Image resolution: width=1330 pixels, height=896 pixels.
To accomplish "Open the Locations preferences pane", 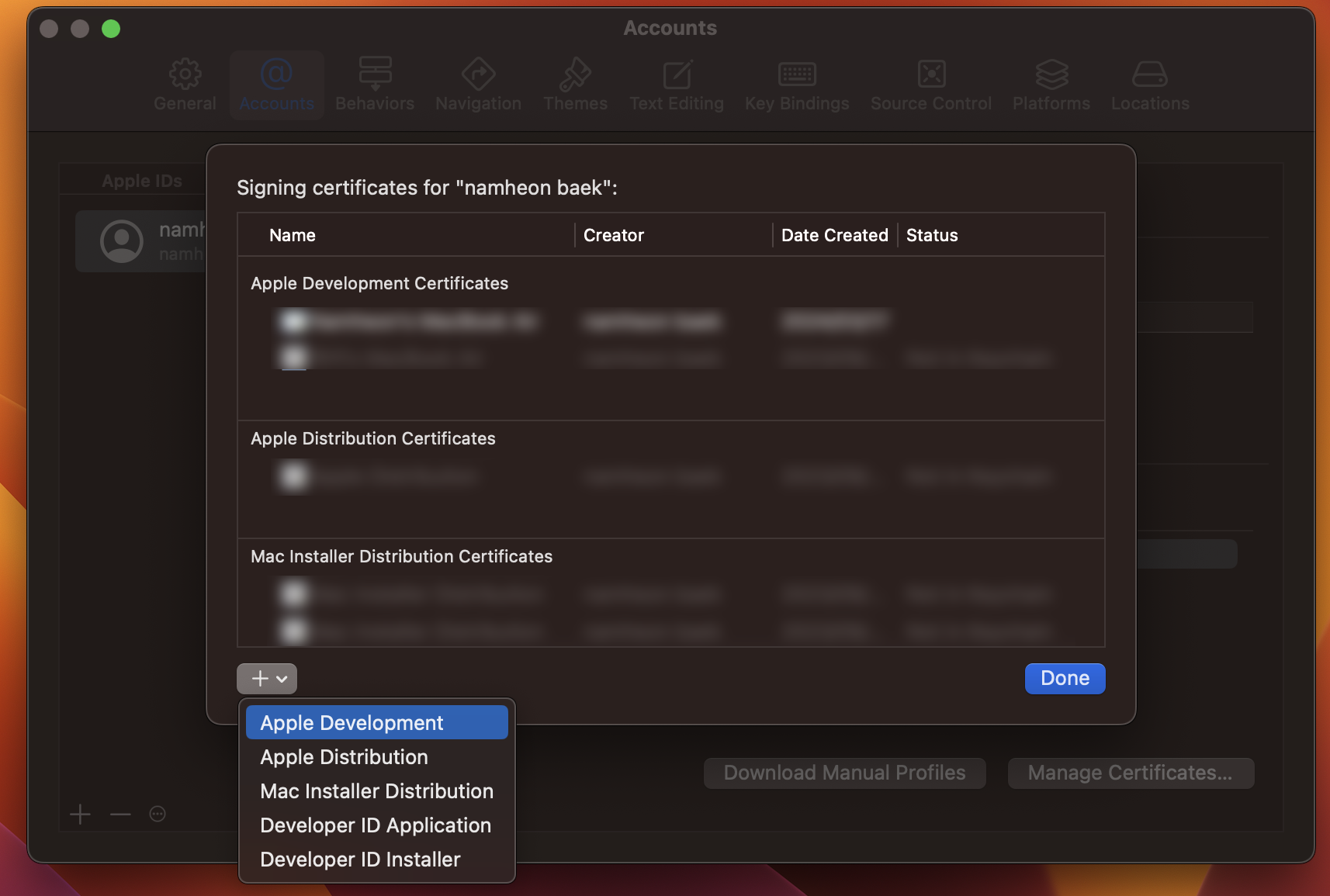I will 1150,85.
